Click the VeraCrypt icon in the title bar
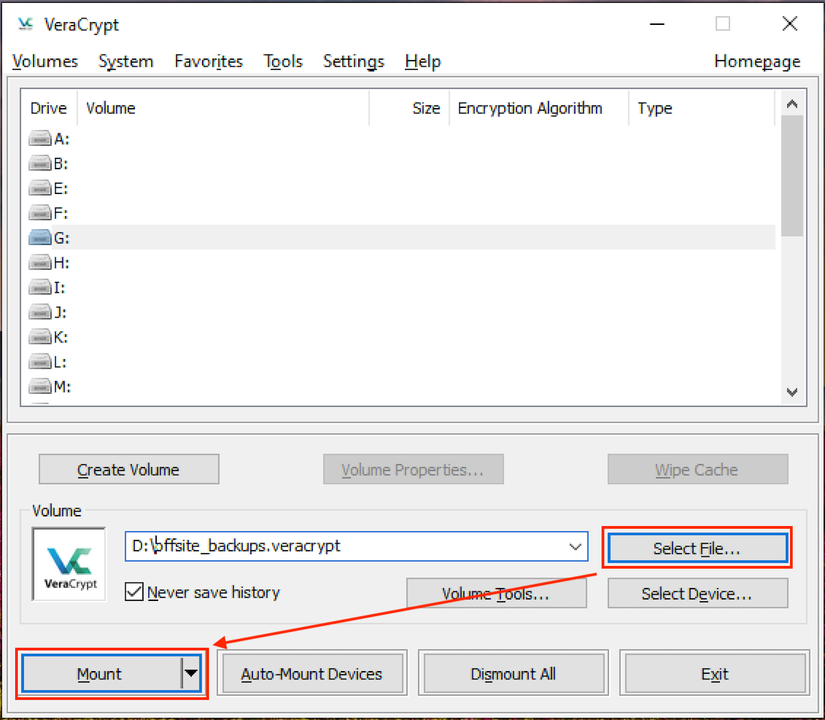825x720 pixels. point(24,23)
